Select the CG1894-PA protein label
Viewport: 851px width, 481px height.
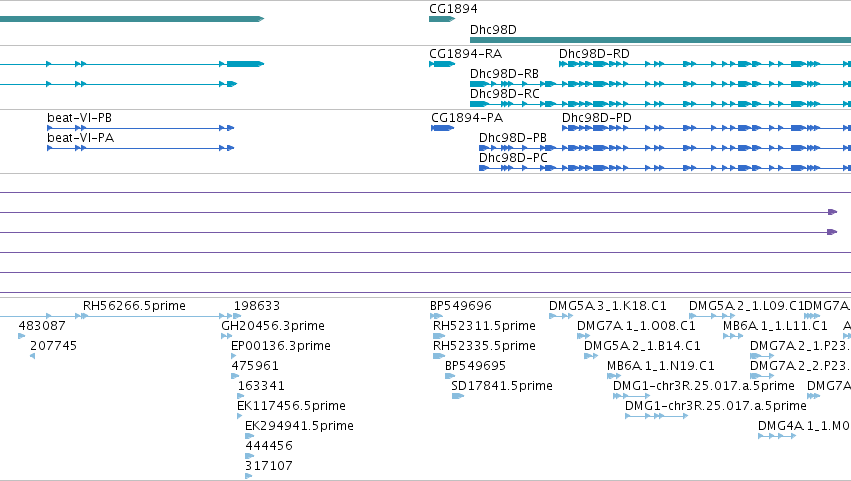click(x=467, y=118)
